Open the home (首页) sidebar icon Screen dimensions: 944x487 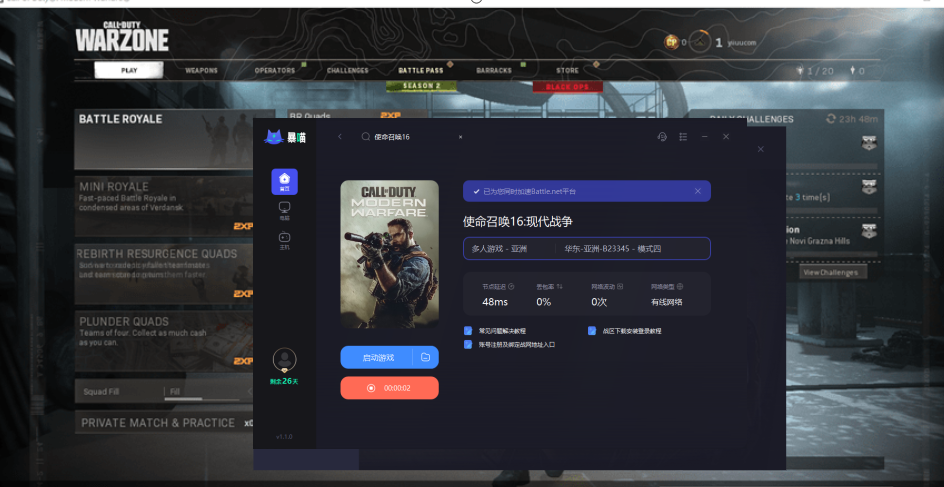click(x=284, y=181)
